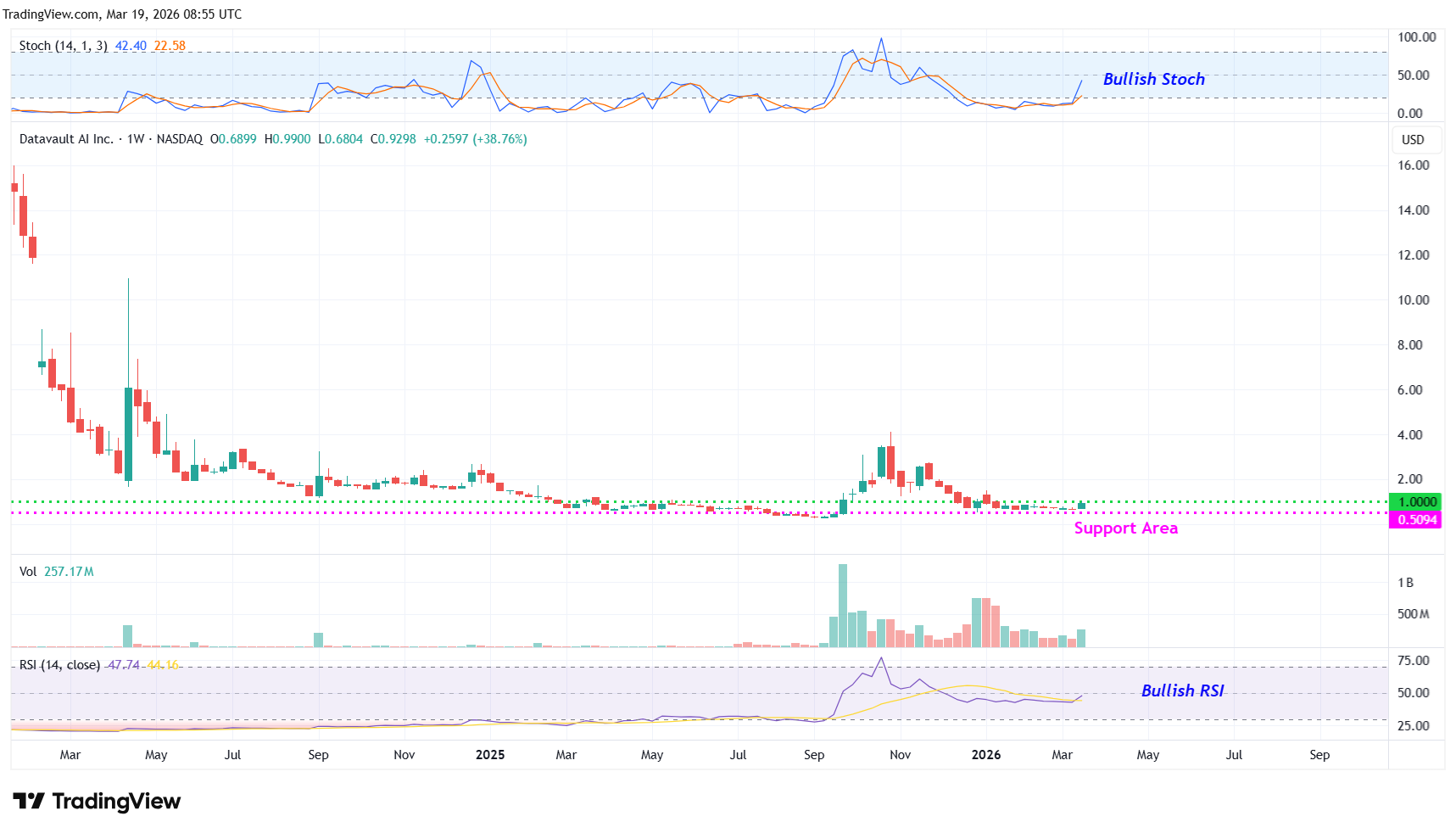Click the +0.2597 (+38.76%) change value
1456x833 pixels.
click(x=475, y=139)
